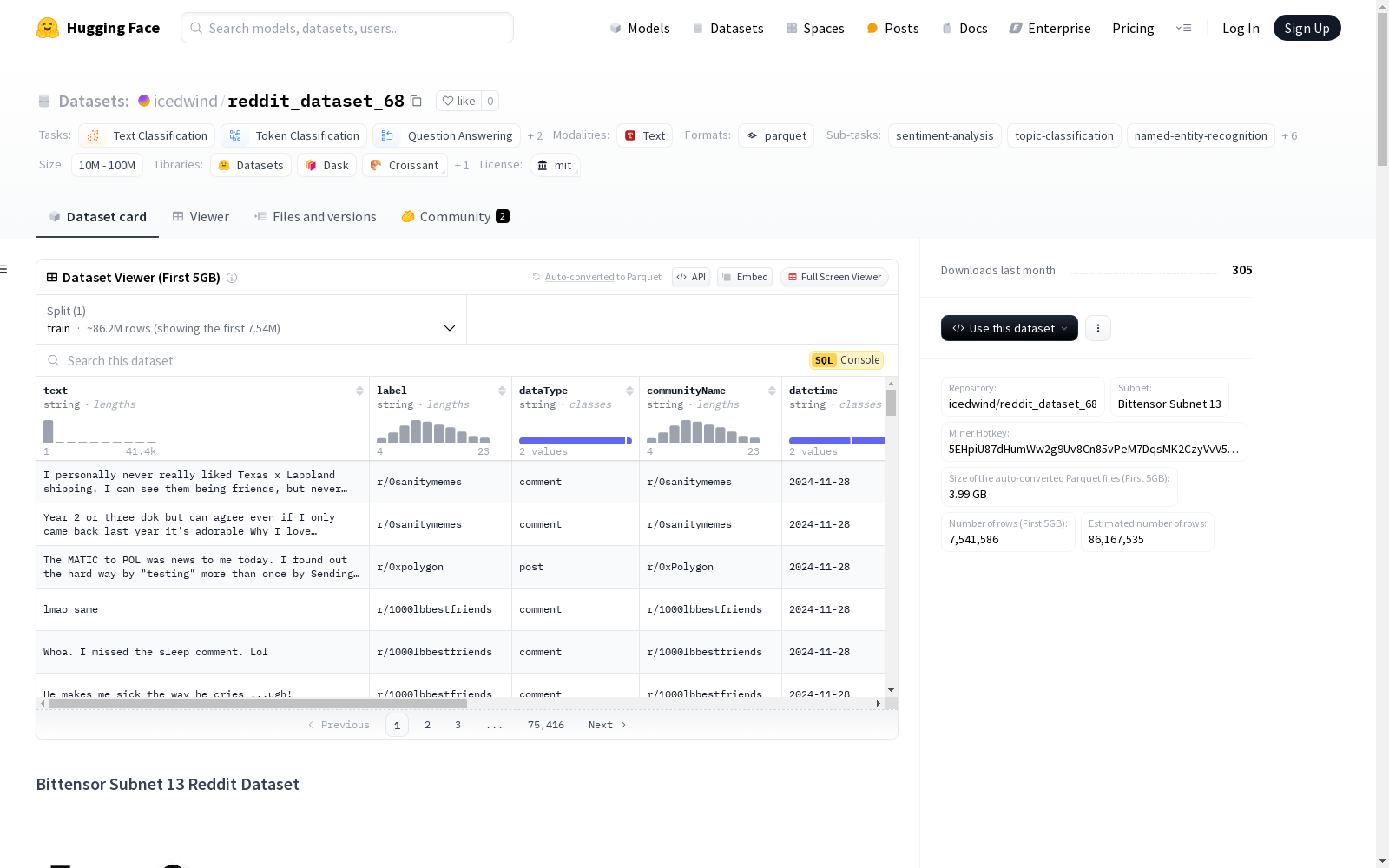Open the left sidebar table-of-contents icon
The width and height of the screenshot is (1389, 868).
coord(4,269)
